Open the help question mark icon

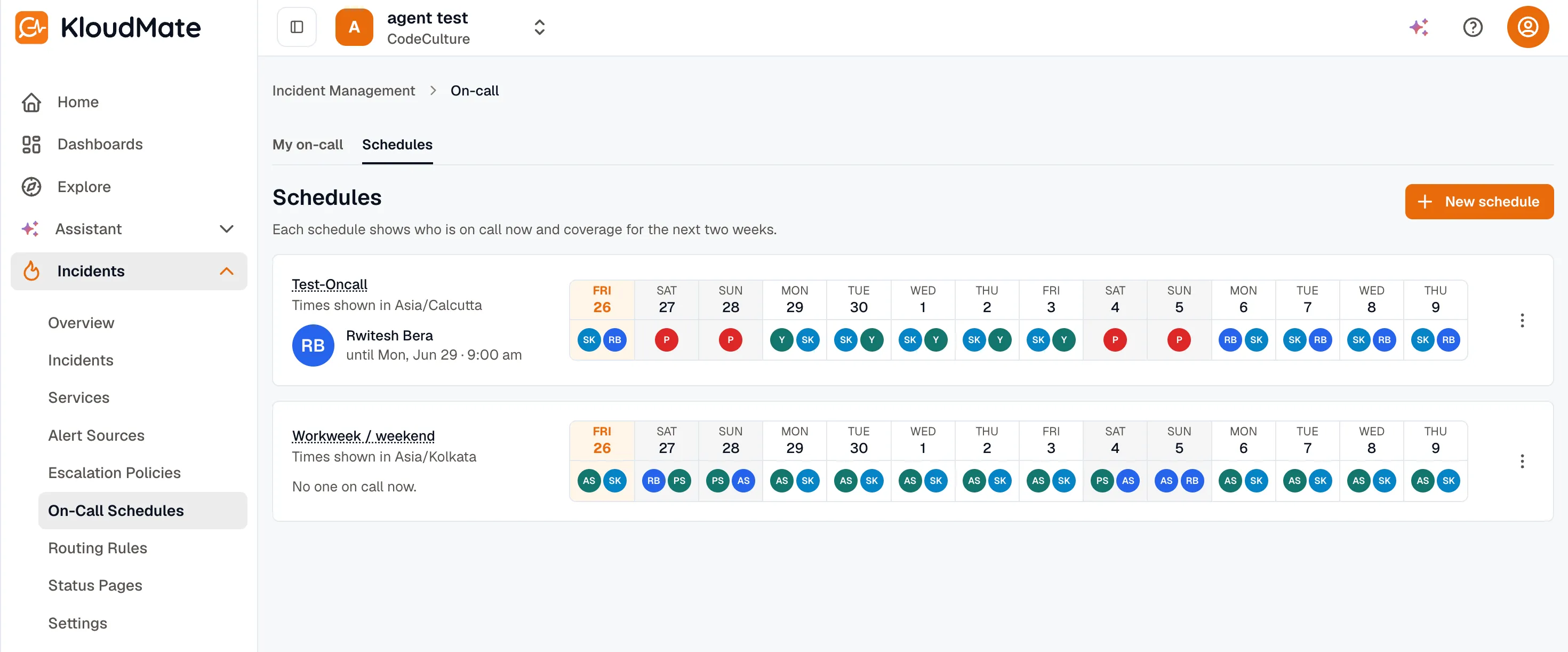(1473, 27)
